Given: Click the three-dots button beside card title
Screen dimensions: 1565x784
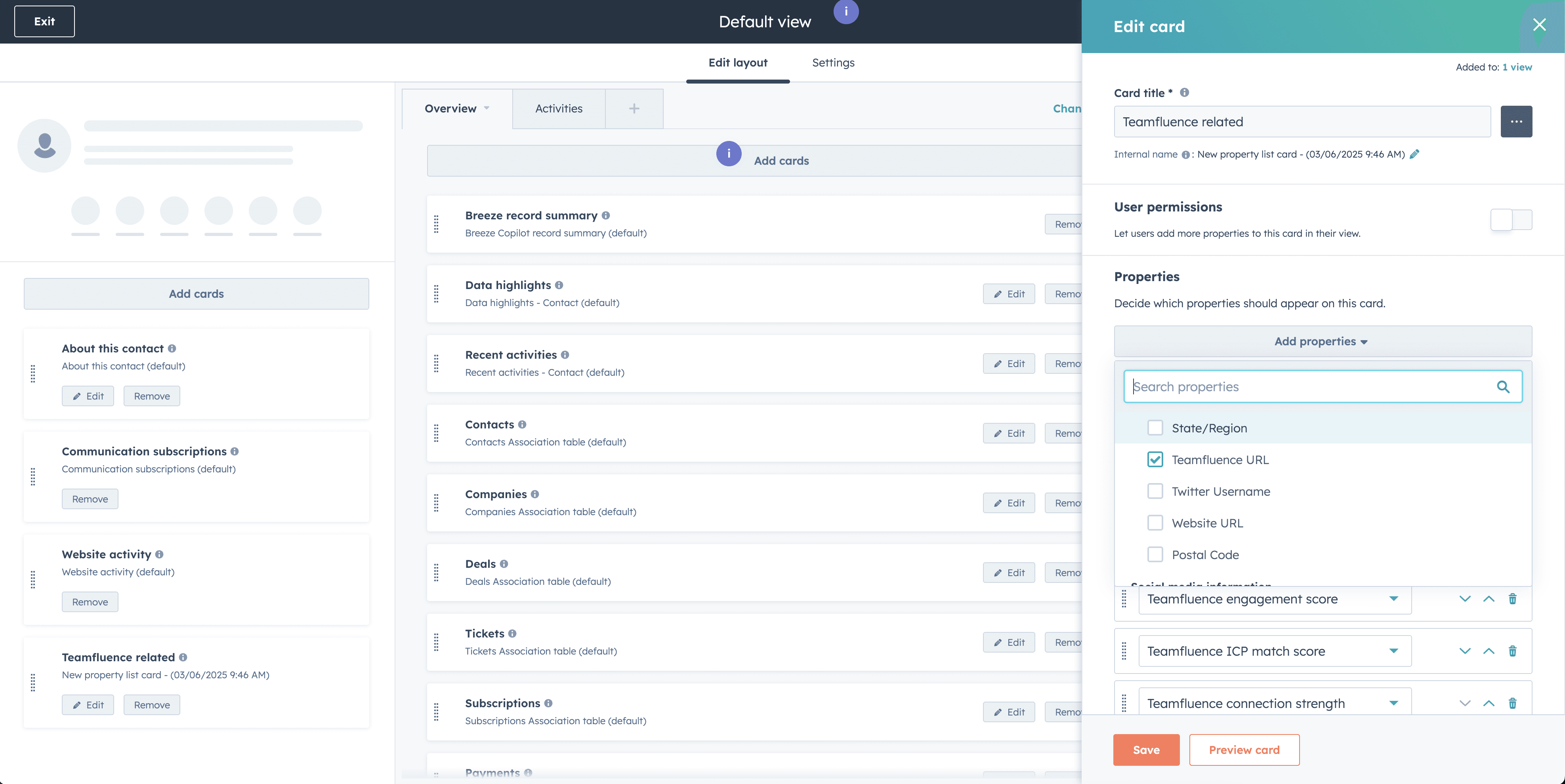Looking at the screenshot, I should [x=1516, y=122].
